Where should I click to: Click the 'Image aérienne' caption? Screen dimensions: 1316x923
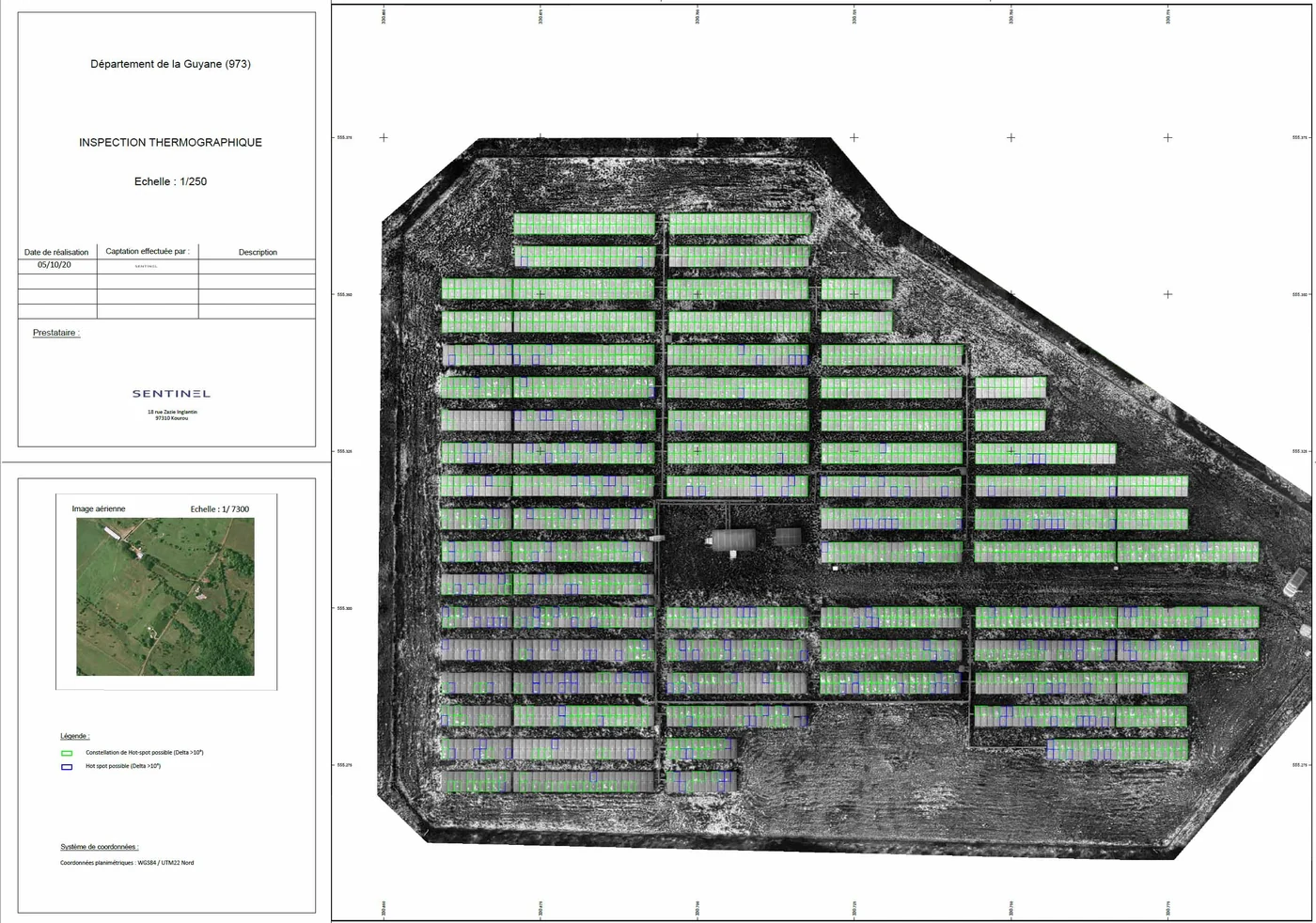click(x=99, y=508)
